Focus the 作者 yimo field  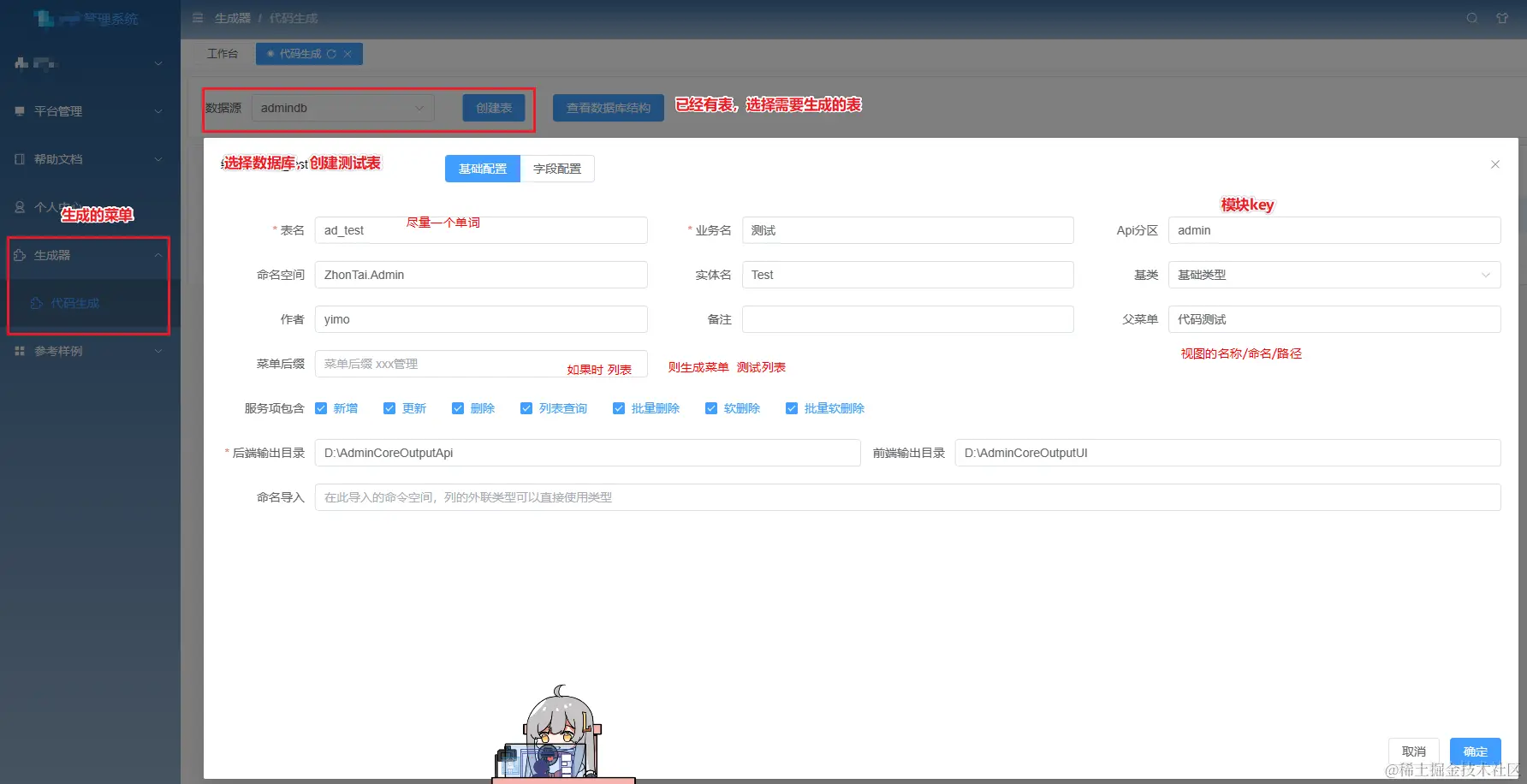(x=481, y=319)
